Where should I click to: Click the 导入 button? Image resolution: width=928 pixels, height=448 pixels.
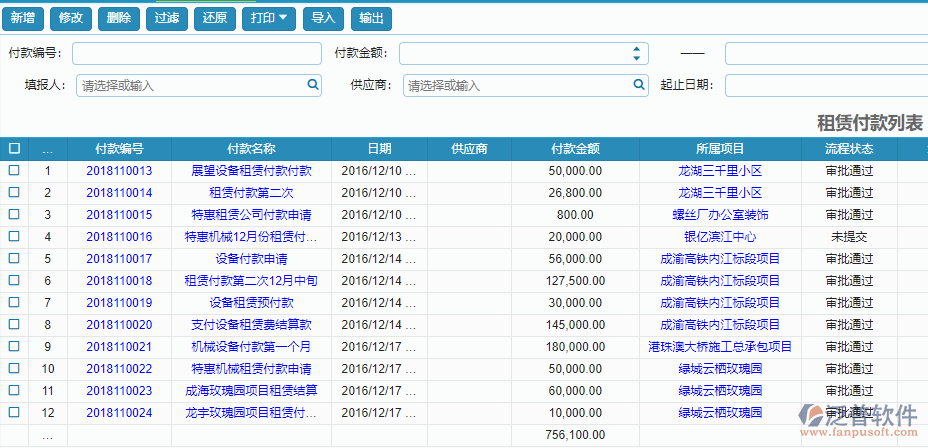pos(323,19)
